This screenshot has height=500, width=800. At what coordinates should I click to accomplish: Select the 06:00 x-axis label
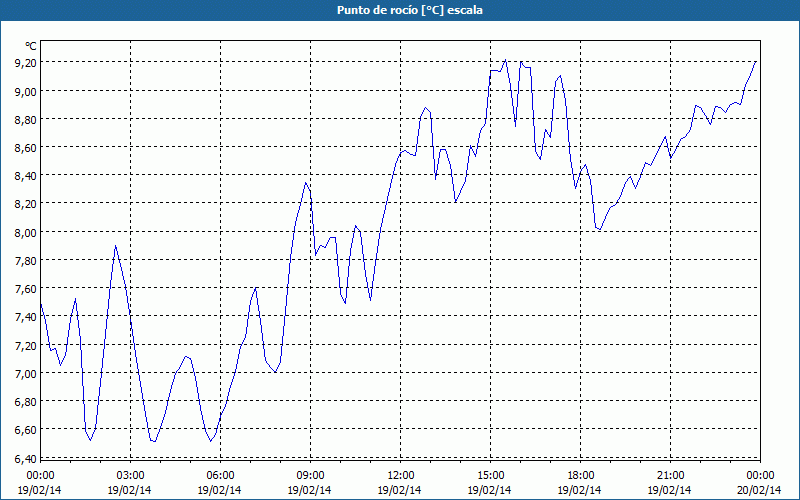pos(220,475)
